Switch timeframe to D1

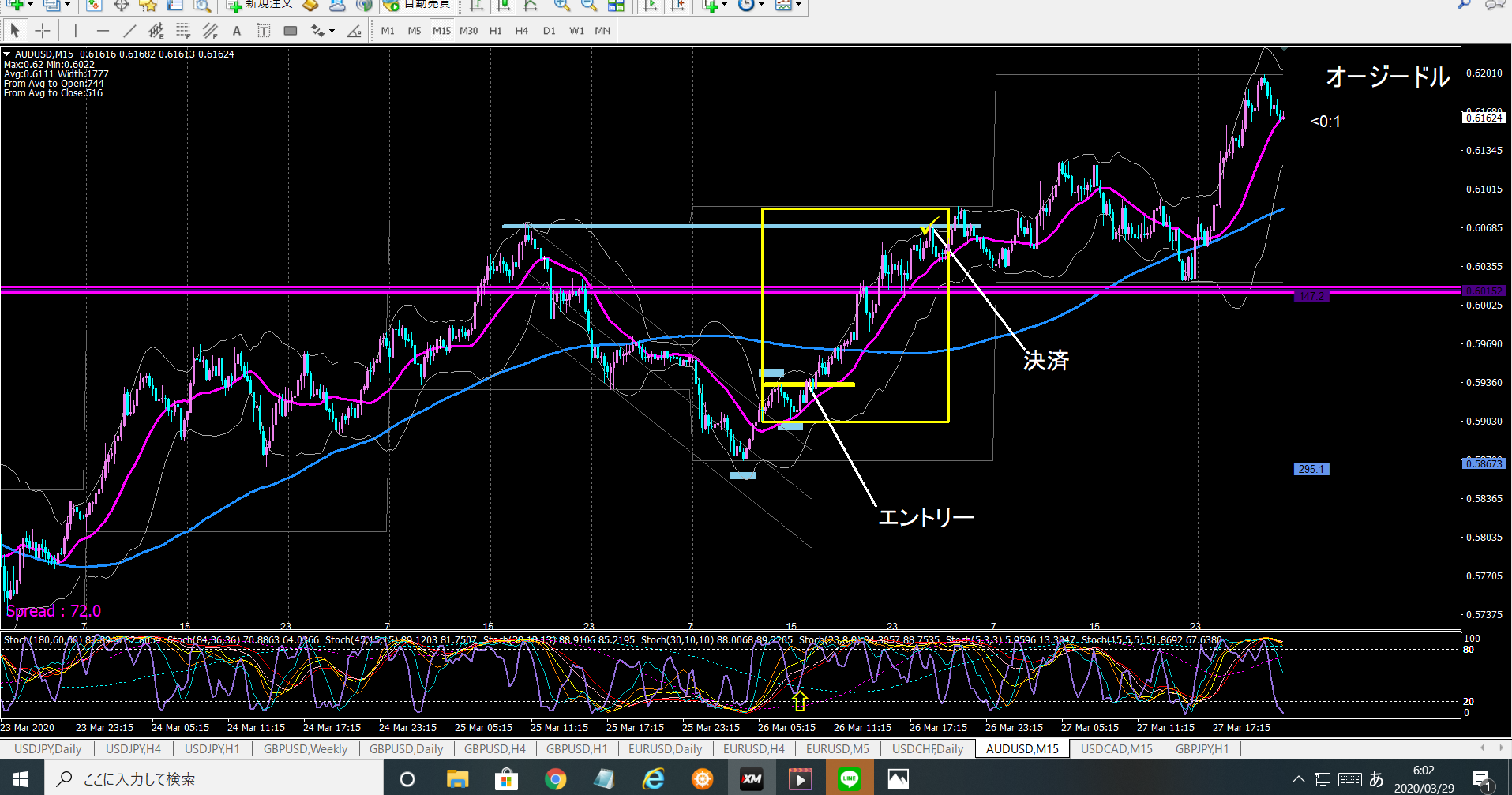550,31
